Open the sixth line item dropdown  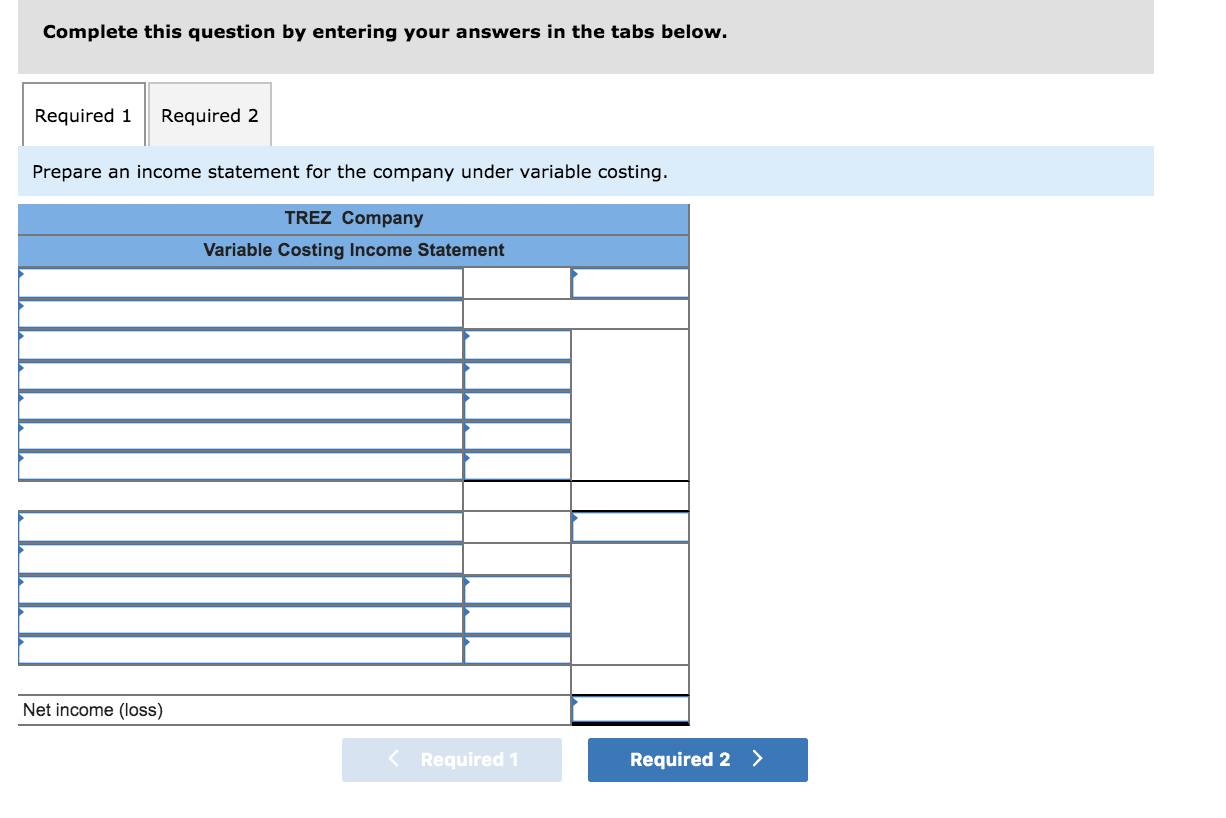coord(22,434)
